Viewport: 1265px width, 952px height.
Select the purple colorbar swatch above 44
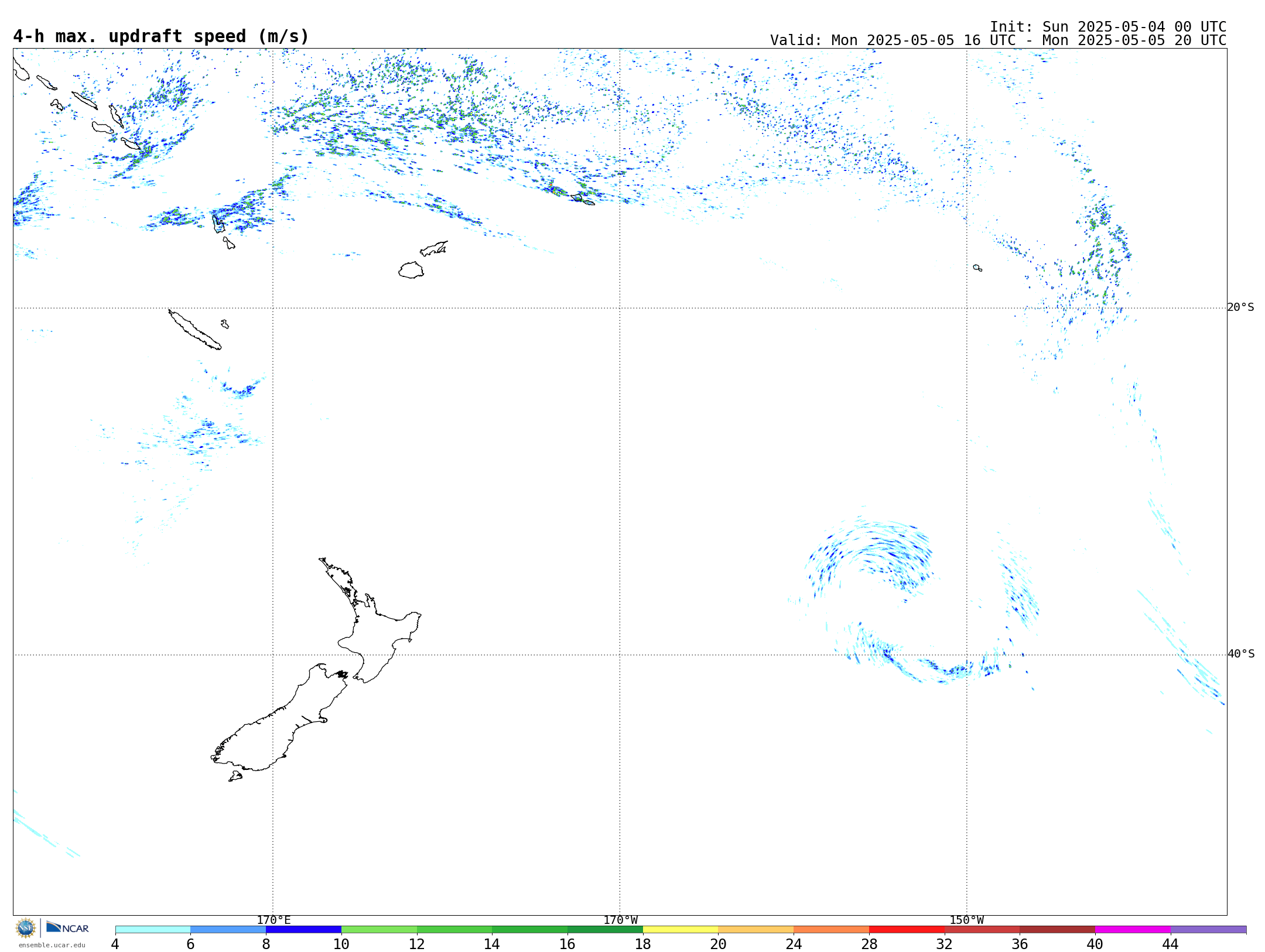(x=1208, y=930)
